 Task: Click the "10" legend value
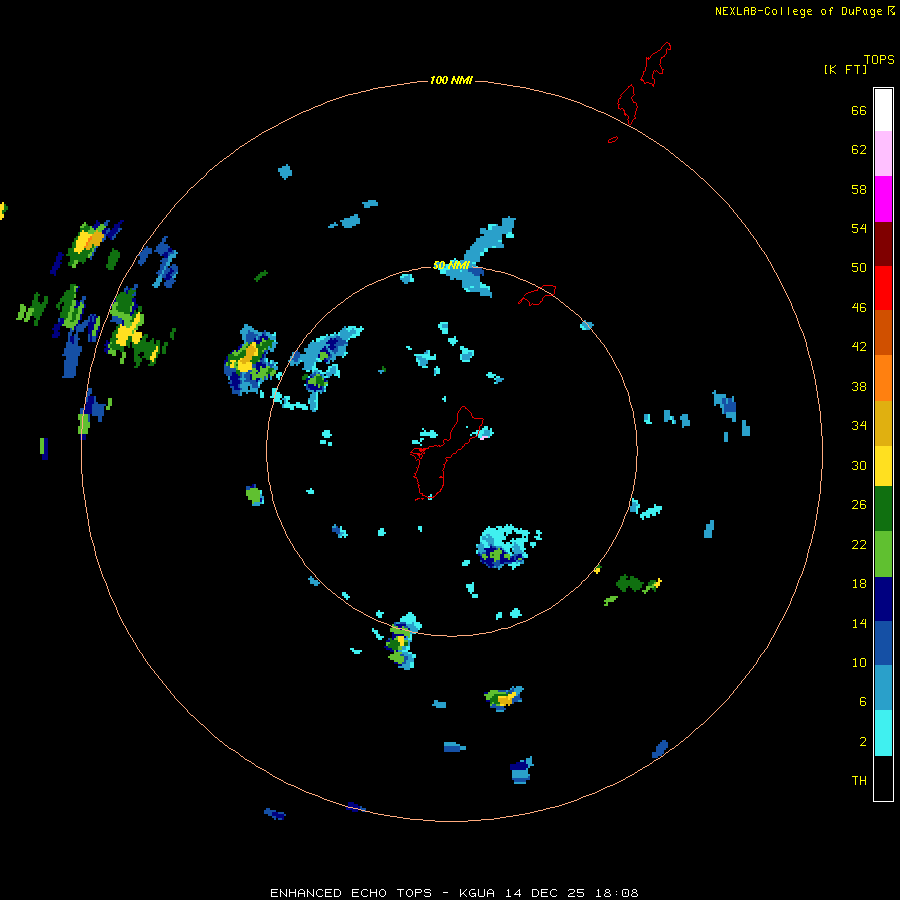tap(859, 662)
